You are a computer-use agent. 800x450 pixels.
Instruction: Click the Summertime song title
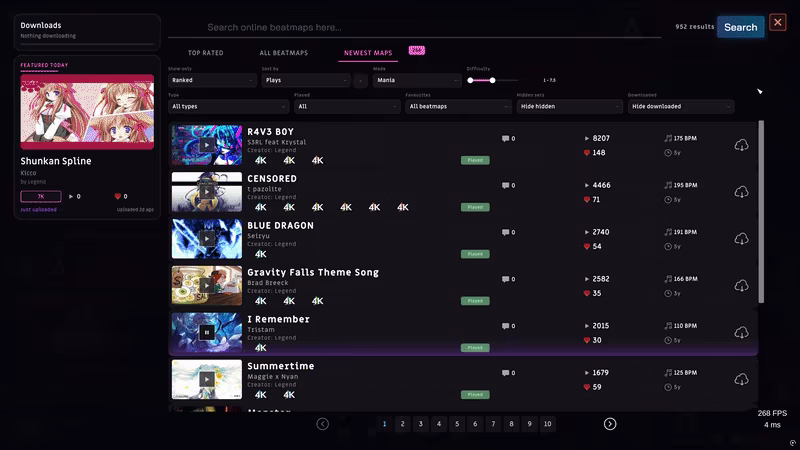[x=281, y=366]
